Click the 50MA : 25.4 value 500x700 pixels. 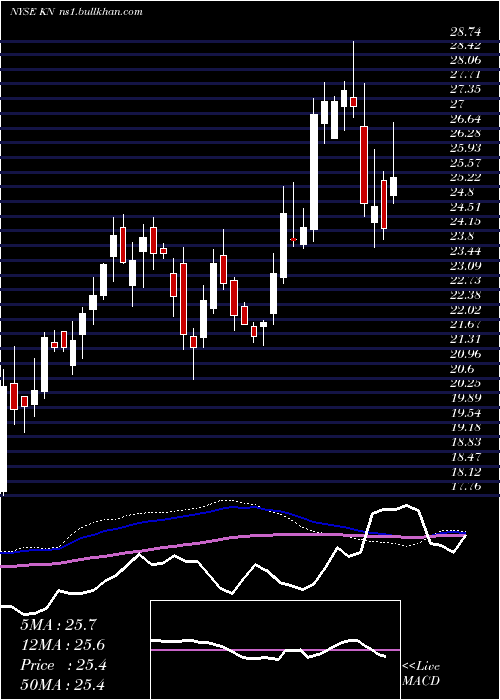63,685
